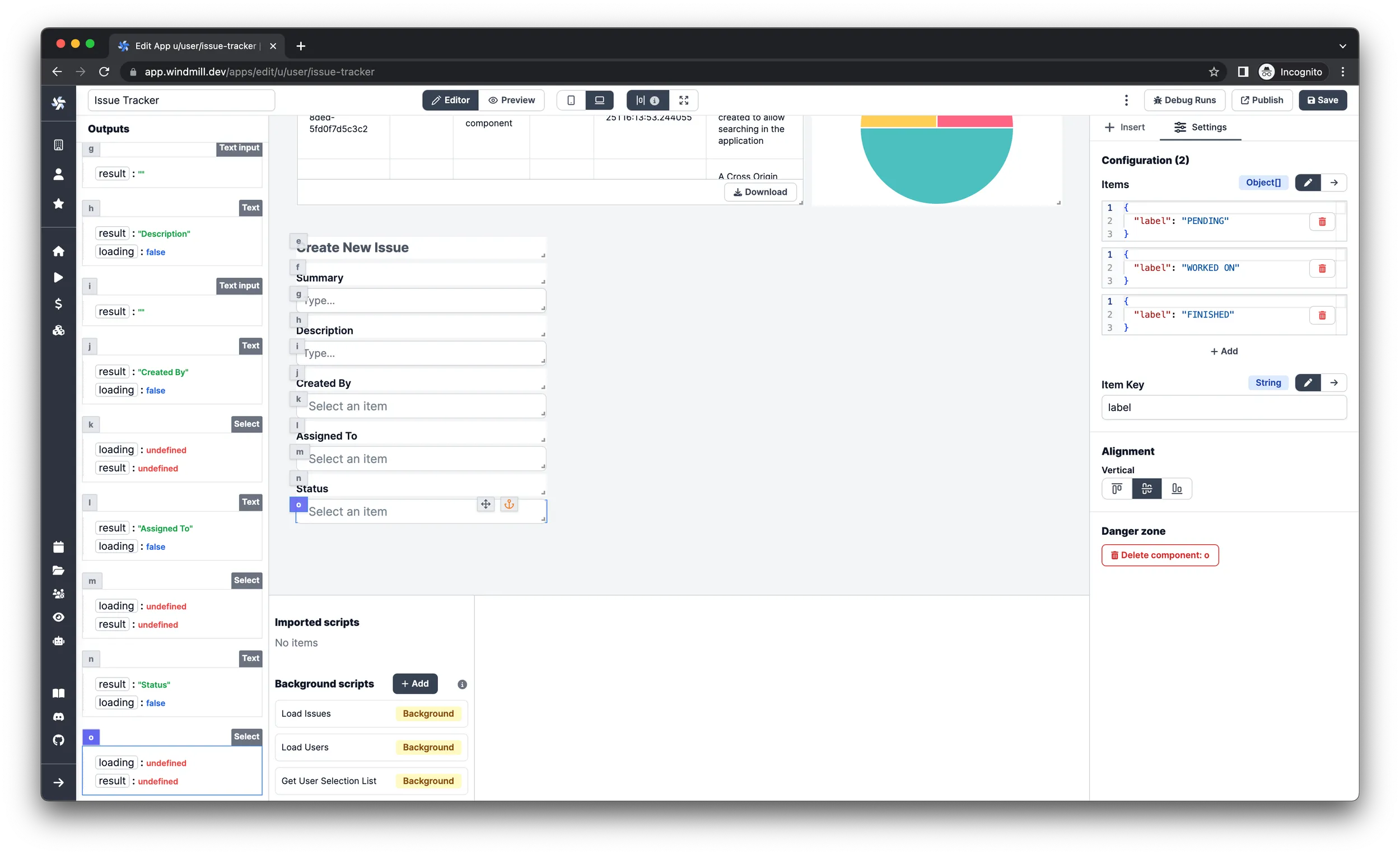
Task: Open the Resources cubes icon in sidebar
Action: point(59,330)
